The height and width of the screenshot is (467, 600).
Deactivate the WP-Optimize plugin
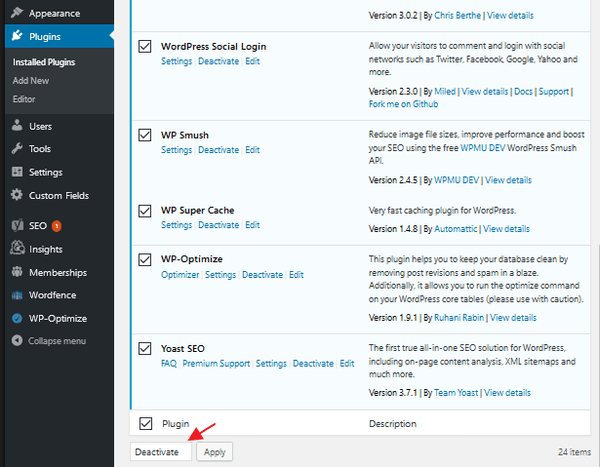click(x=262, y=275)
